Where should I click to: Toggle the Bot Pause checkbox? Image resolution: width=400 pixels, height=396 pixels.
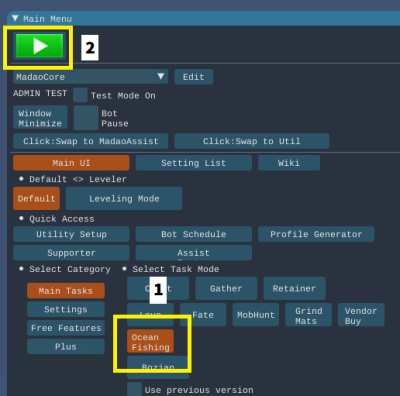[86, 118]
